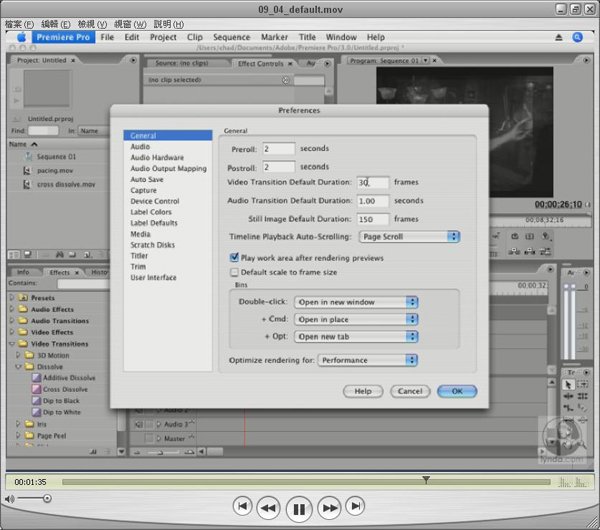
Task: Expand the 3D Motion folder
Action: (x=18, y=355)
